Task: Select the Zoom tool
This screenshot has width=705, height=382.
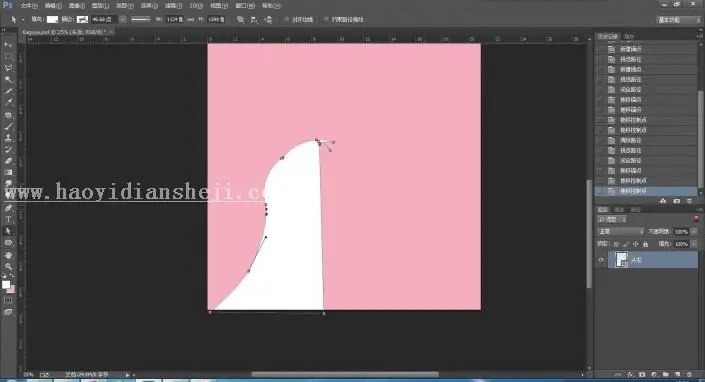Action: click(8, 267)
